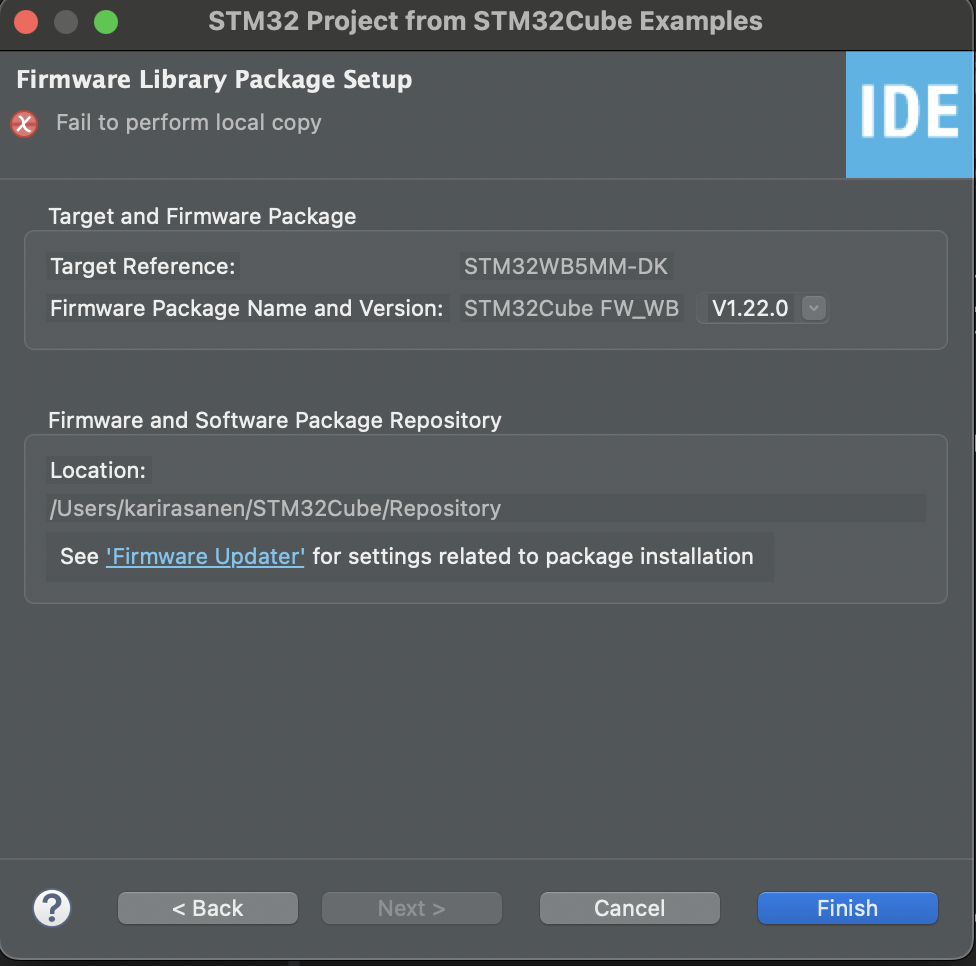
Task: Click the error icon beside local copy message
Action: pos(24,123)
